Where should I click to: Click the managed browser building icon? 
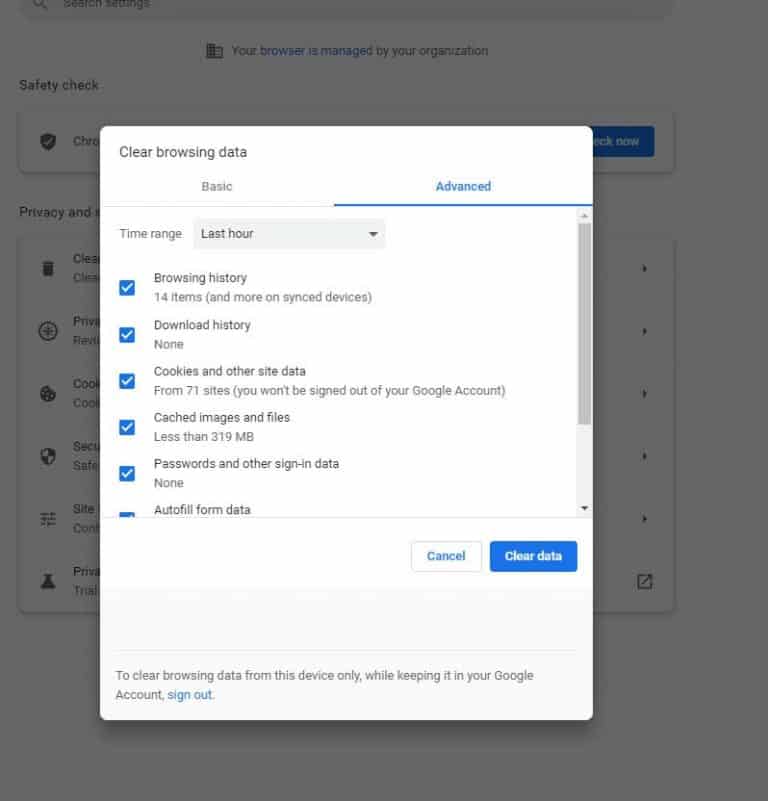214,50
